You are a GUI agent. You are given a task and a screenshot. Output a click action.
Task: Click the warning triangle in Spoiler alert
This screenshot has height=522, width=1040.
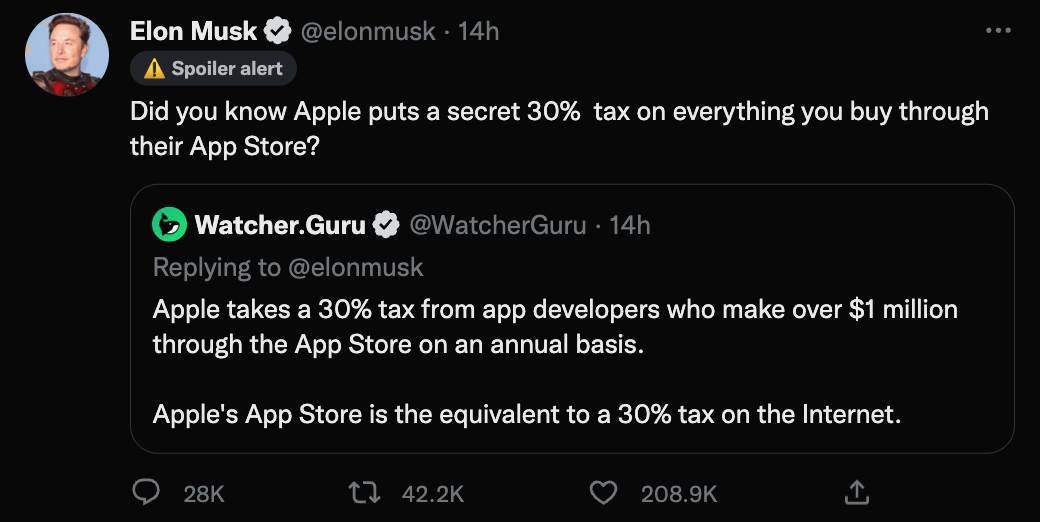[x=154, y=69]
